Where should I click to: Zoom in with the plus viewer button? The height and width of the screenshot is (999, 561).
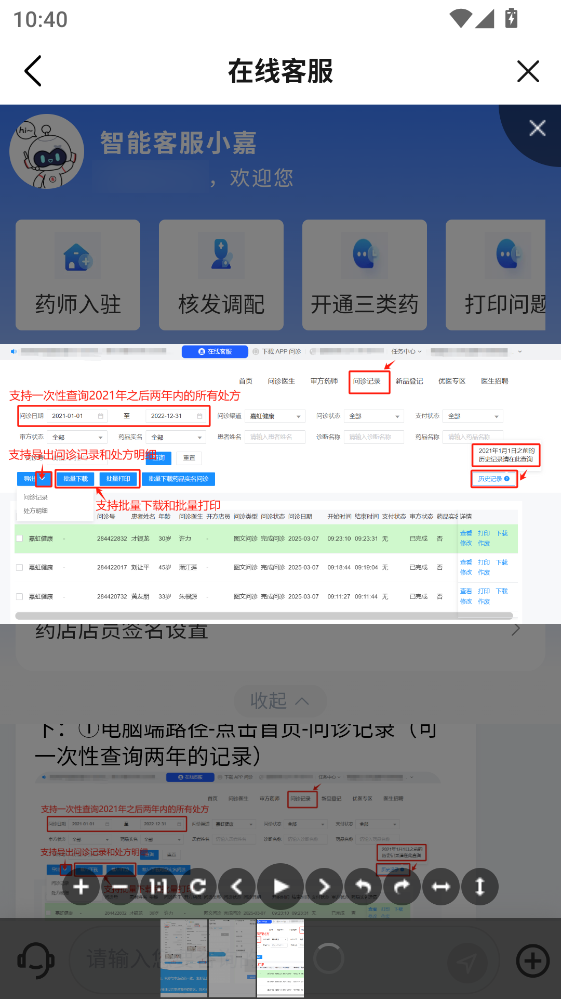pyautogui.click(x=82, y=887)
